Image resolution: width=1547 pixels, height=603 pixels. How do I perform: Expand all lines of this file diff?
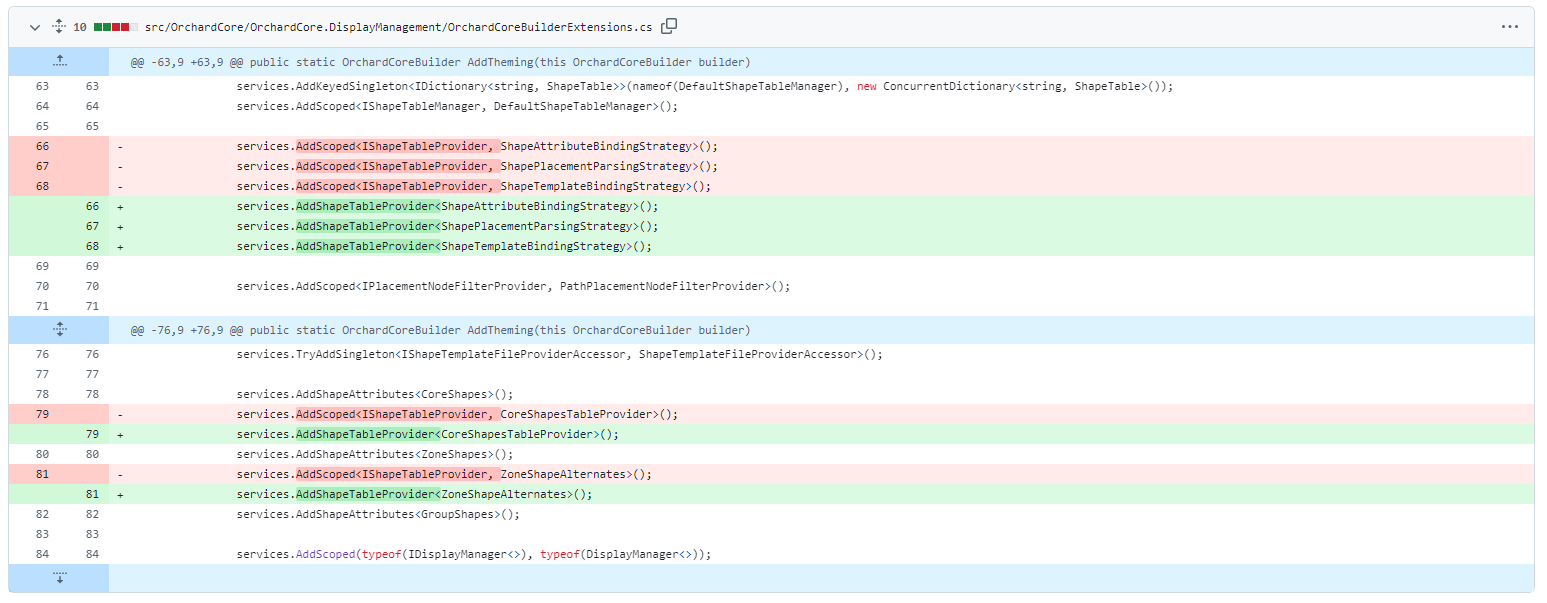coord(58,26)
